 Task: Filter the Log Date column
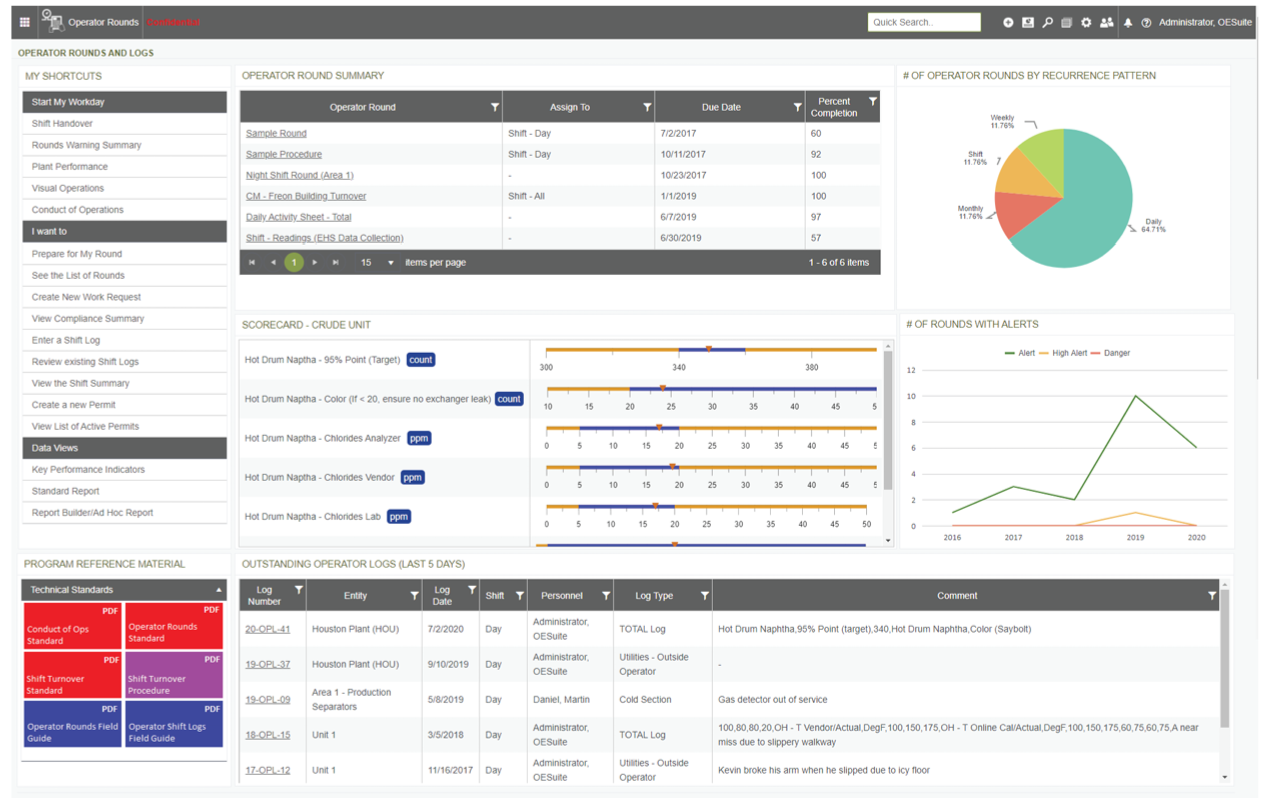(x=472, y=590)
